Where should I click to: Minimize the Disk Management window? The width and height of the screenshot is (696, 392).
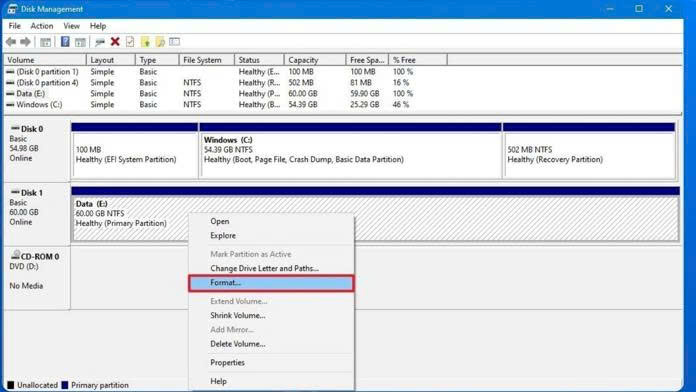coord(610,8)
